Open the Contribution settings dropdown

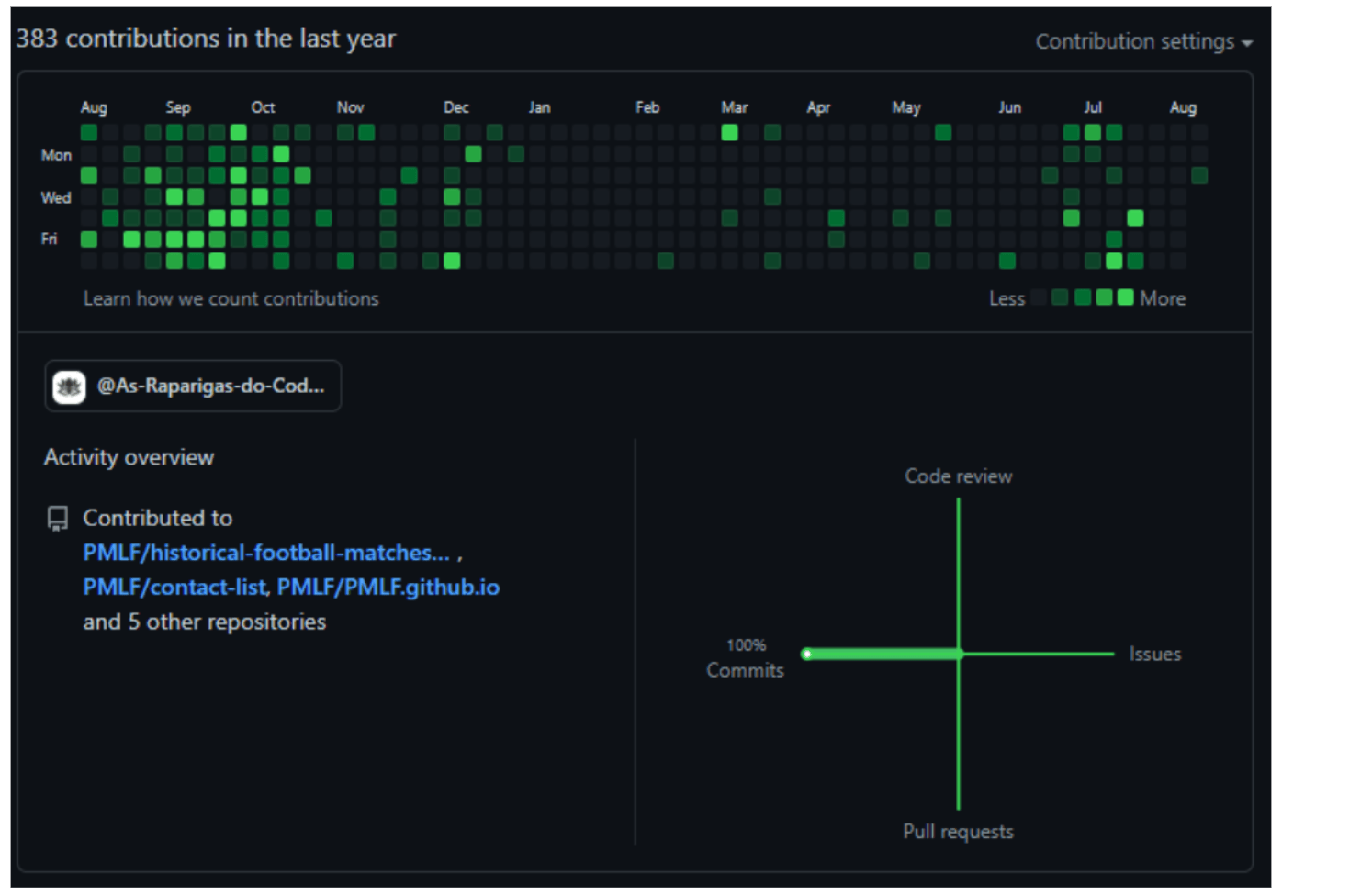1142,42
